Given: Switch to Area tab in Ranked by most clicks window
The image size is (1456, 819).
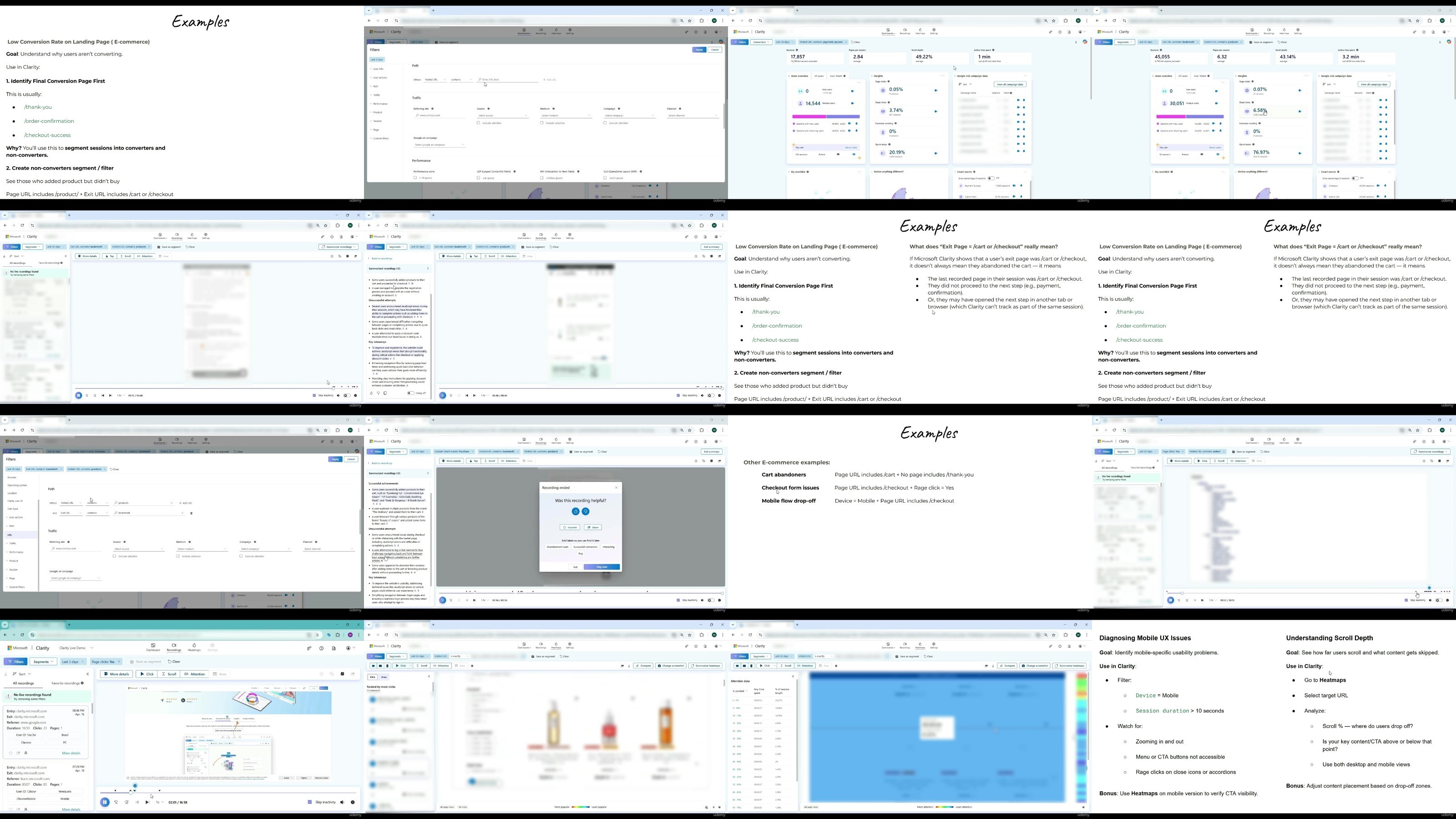Looking at the screenshot, I should click(384, 677).
